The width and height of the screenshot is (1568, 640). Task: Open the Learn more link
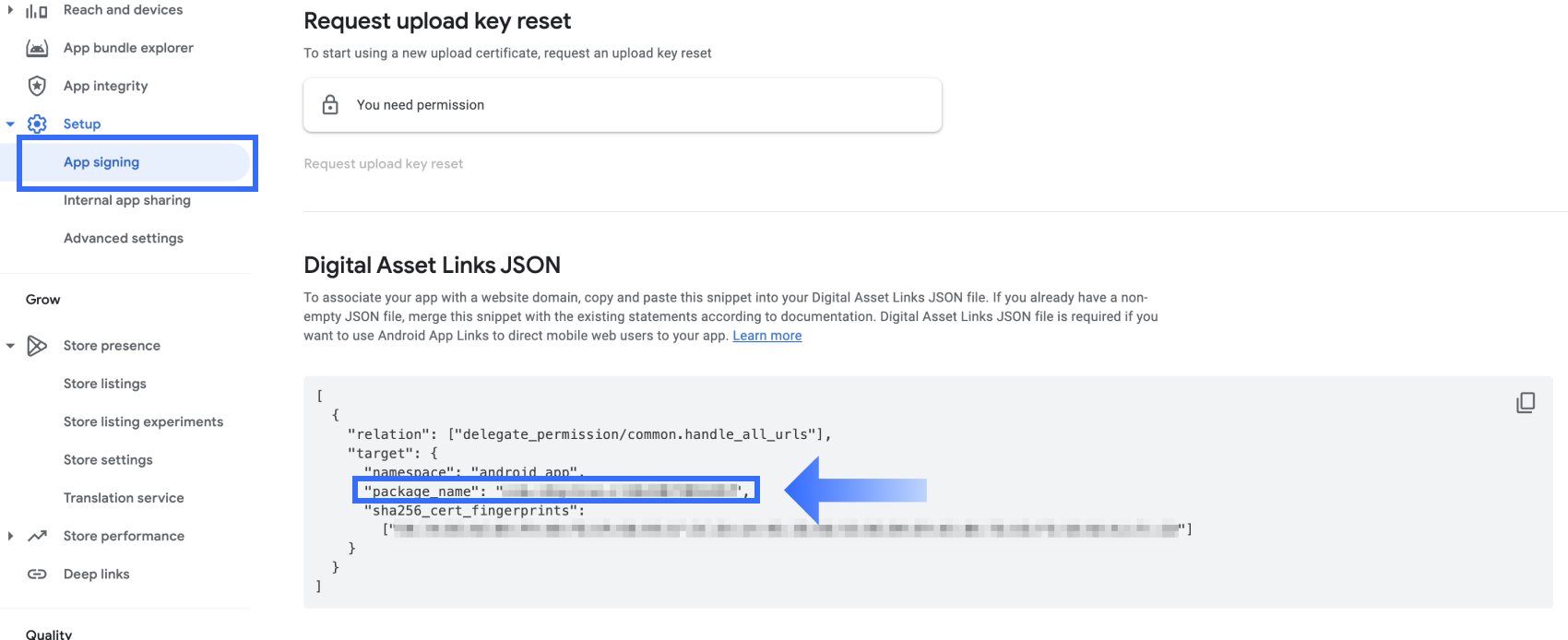tap(767, 336)
